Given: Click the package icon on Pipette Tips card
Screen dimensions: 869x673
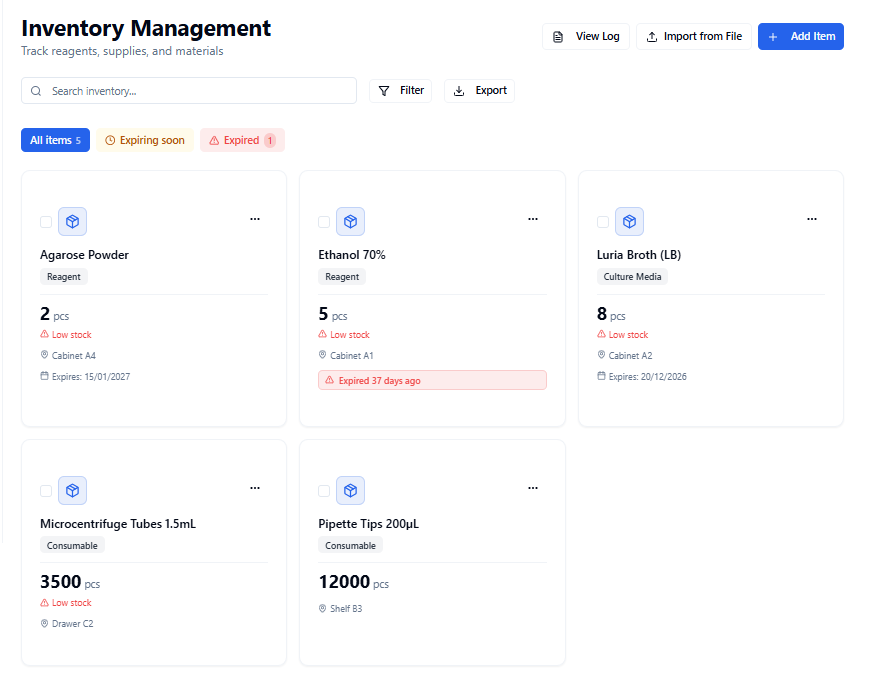Looking at the screenshot, I should click(x=350, y=491).
